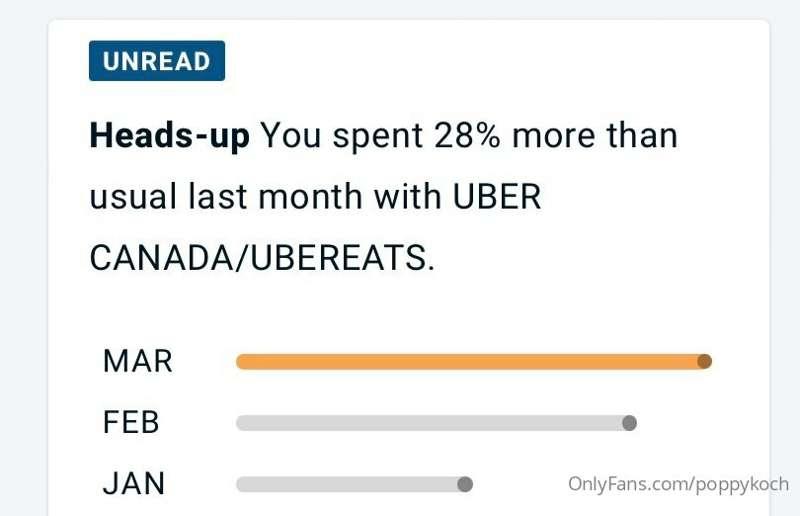The height and width of the screenshot is (516, 800).
Task: Click the dark dot ending MAR bar
Action: tap(705, 361)
